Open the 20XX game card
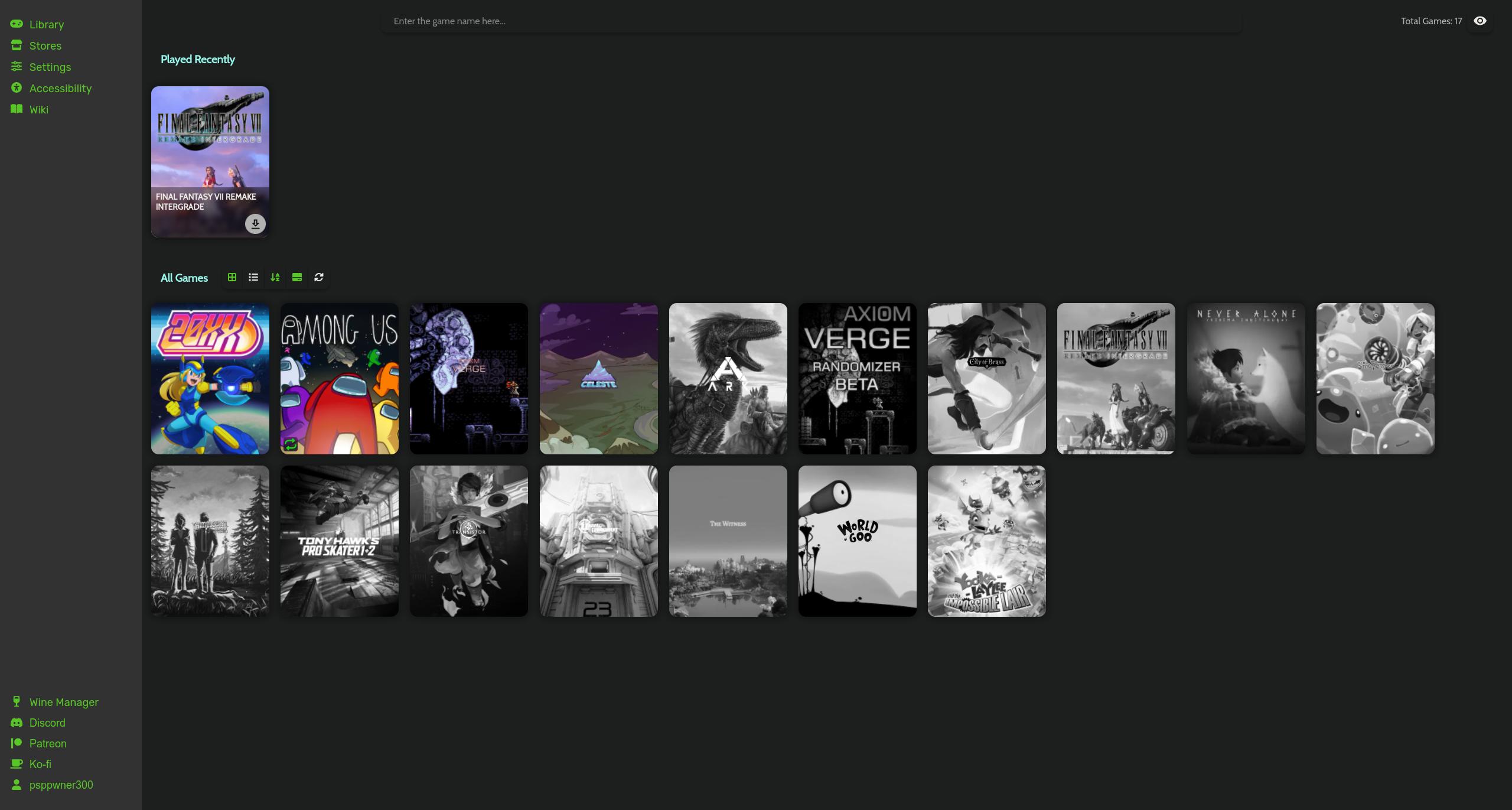Screen dimensions: 1512x810 coord(210,379)
